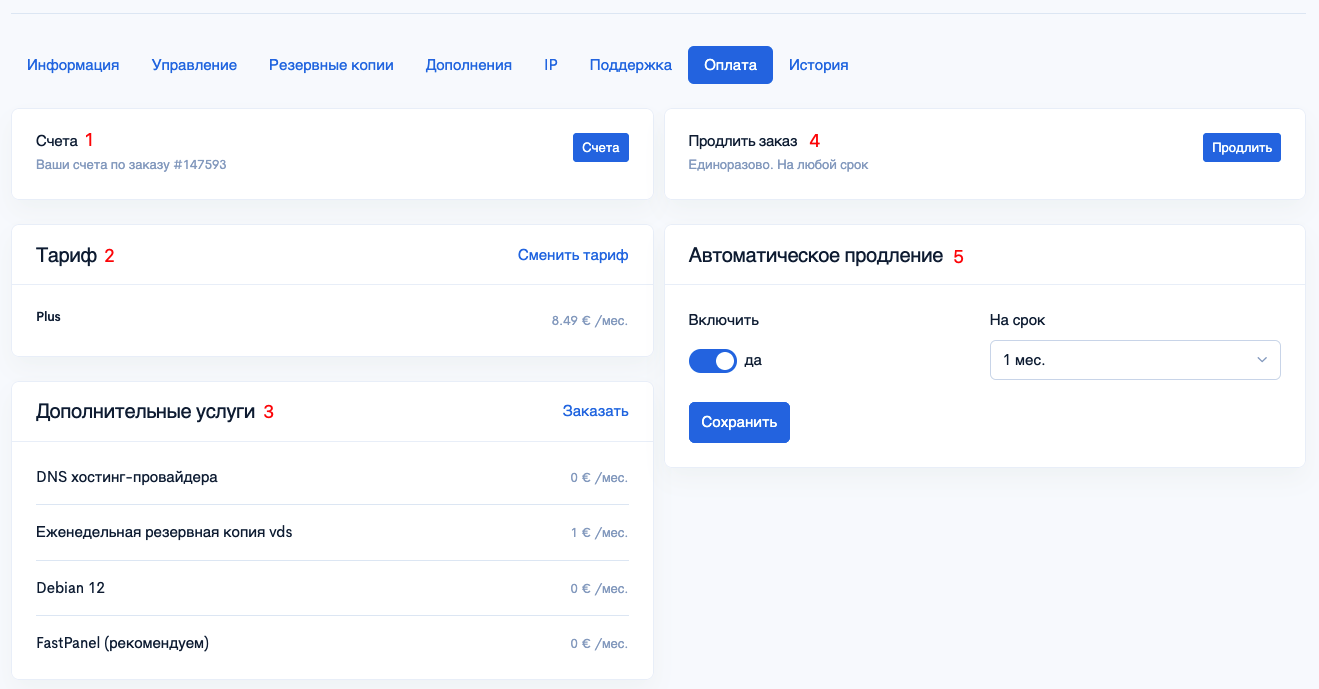Open the Поддержка tab
The image size is (1319, 689).
(631, 65)
